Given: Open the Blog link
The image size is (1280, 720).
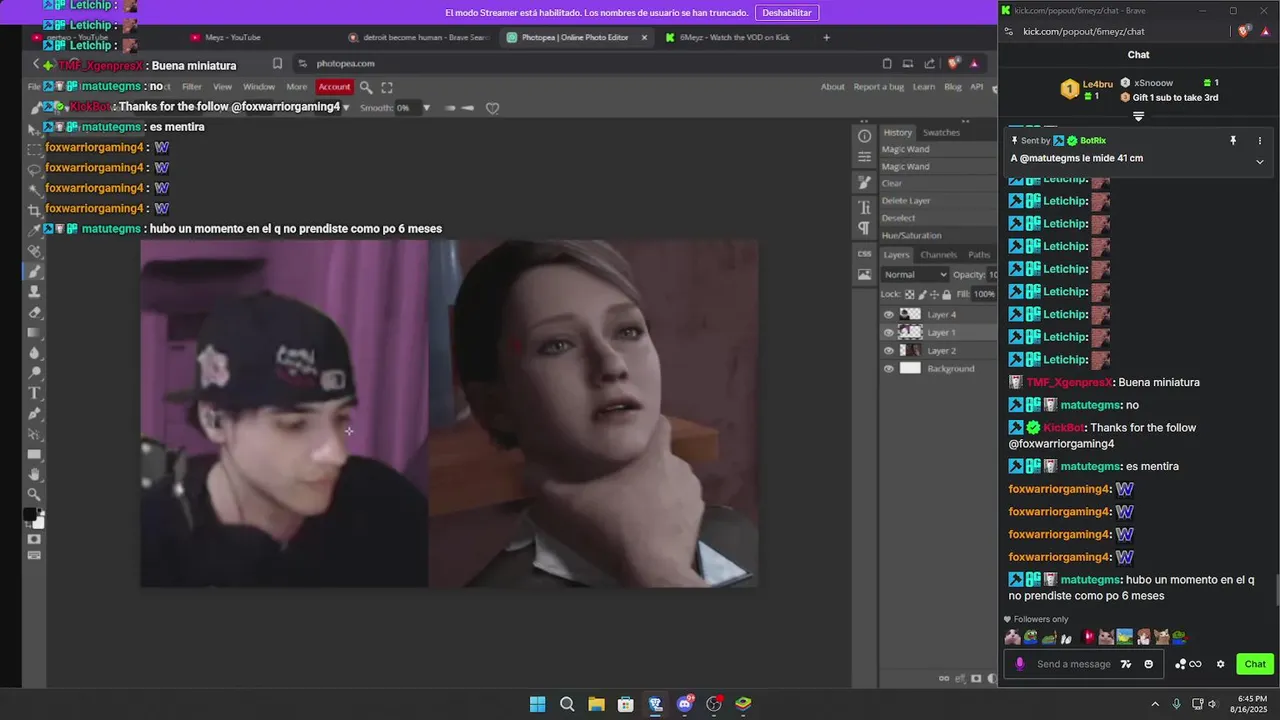Looking at the screenshot, I should [x=953, y=87].
